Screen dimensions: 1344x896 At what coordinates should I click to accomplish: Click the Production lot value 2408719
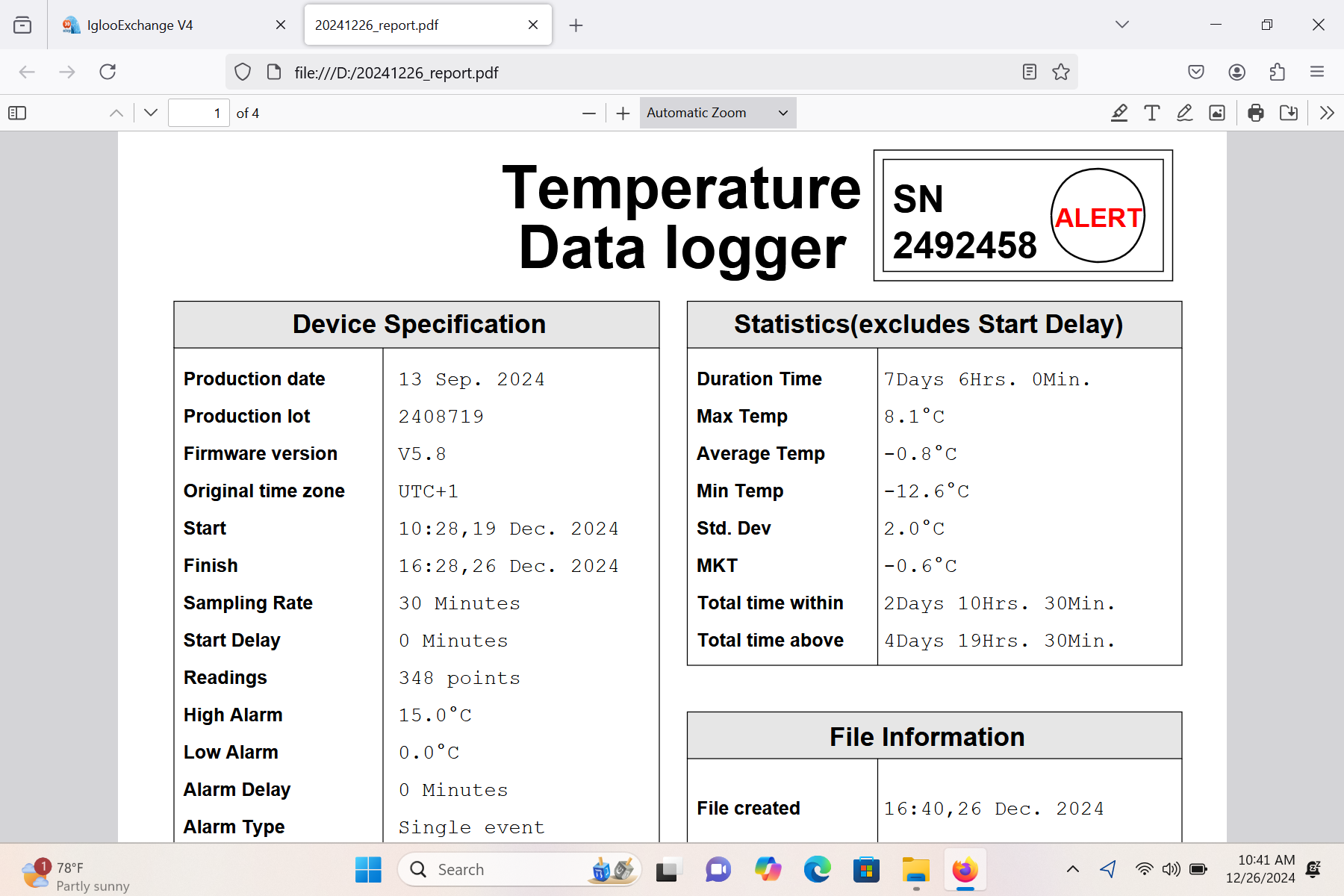[441, 417]
